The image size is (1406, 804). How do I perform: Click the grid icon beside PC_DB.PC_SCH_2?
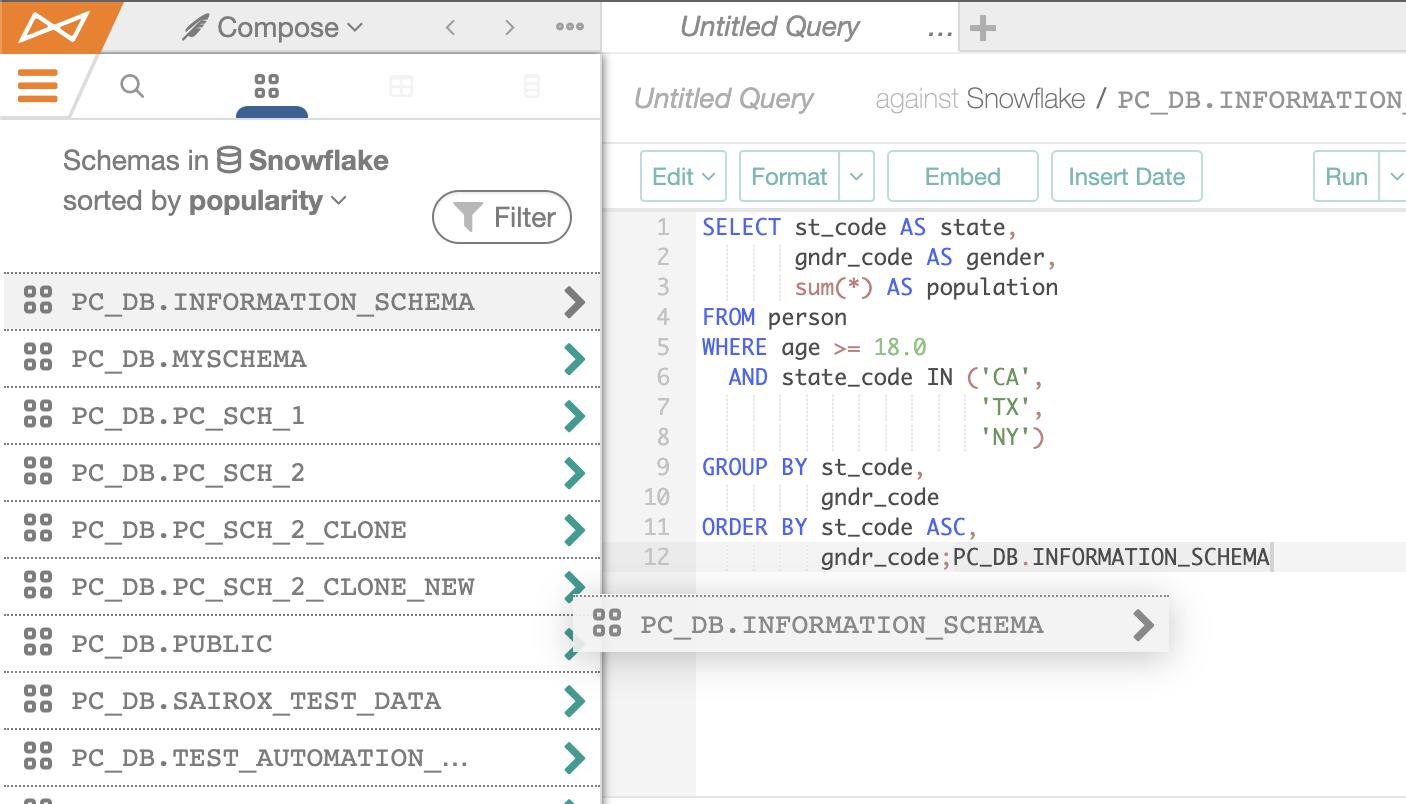click(38, 471)
